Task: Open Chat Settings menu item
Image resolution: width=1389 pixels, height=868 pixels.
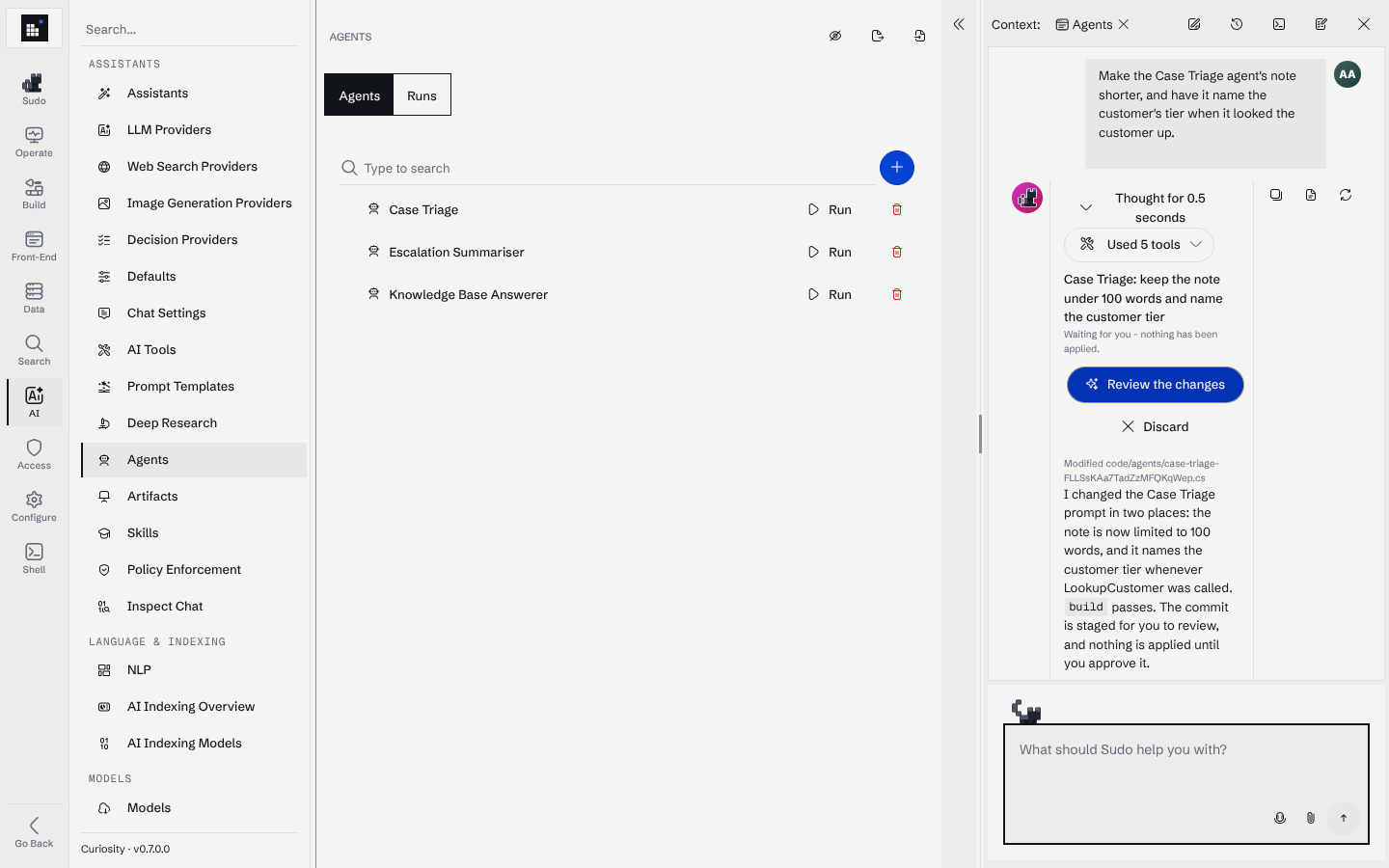Action: [194, 313]
